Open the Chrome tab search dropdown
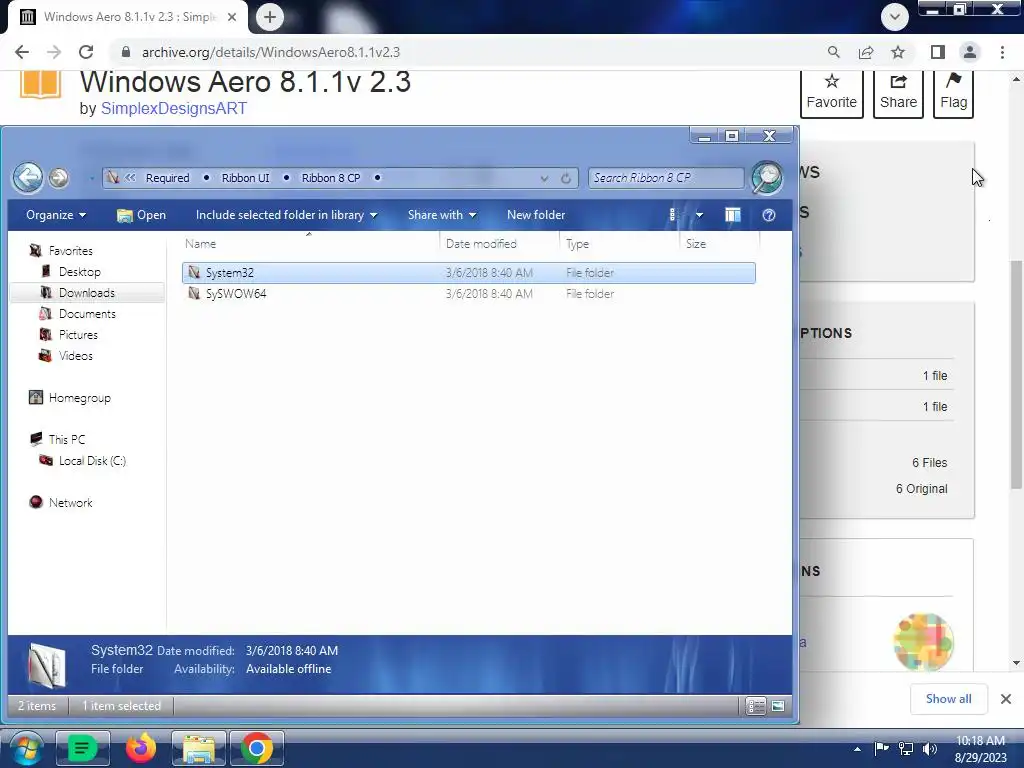The image size is (1024, 768). click(895, 17)
